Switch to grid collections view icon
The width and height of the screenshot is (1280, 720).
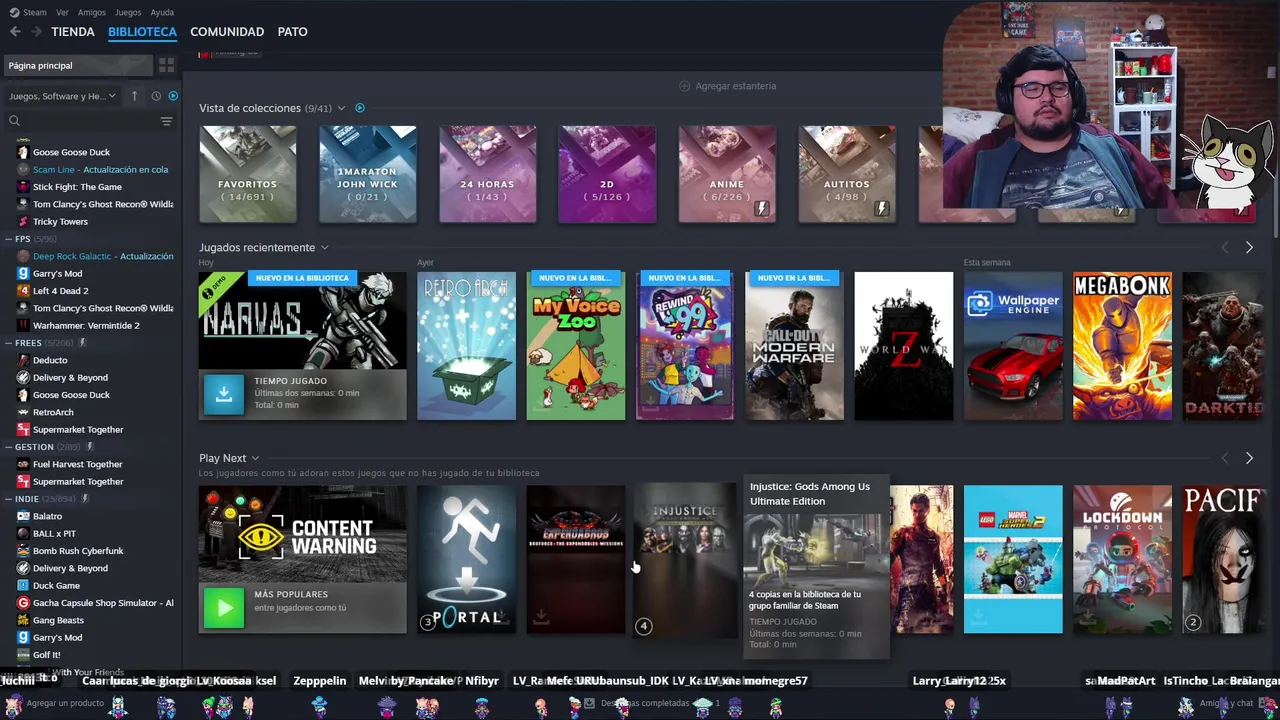[166, 65]
